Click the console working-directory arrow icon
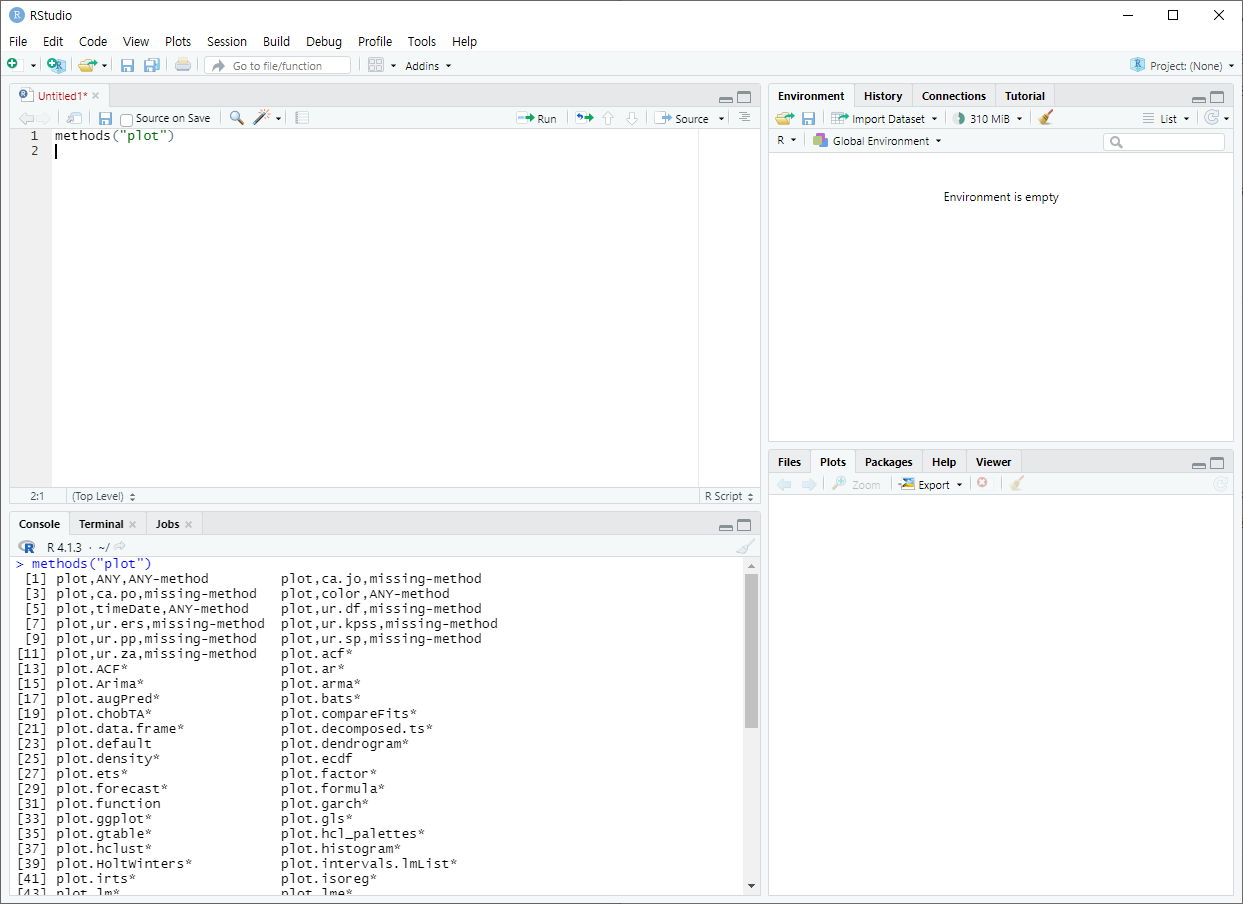 coord(120,547)
